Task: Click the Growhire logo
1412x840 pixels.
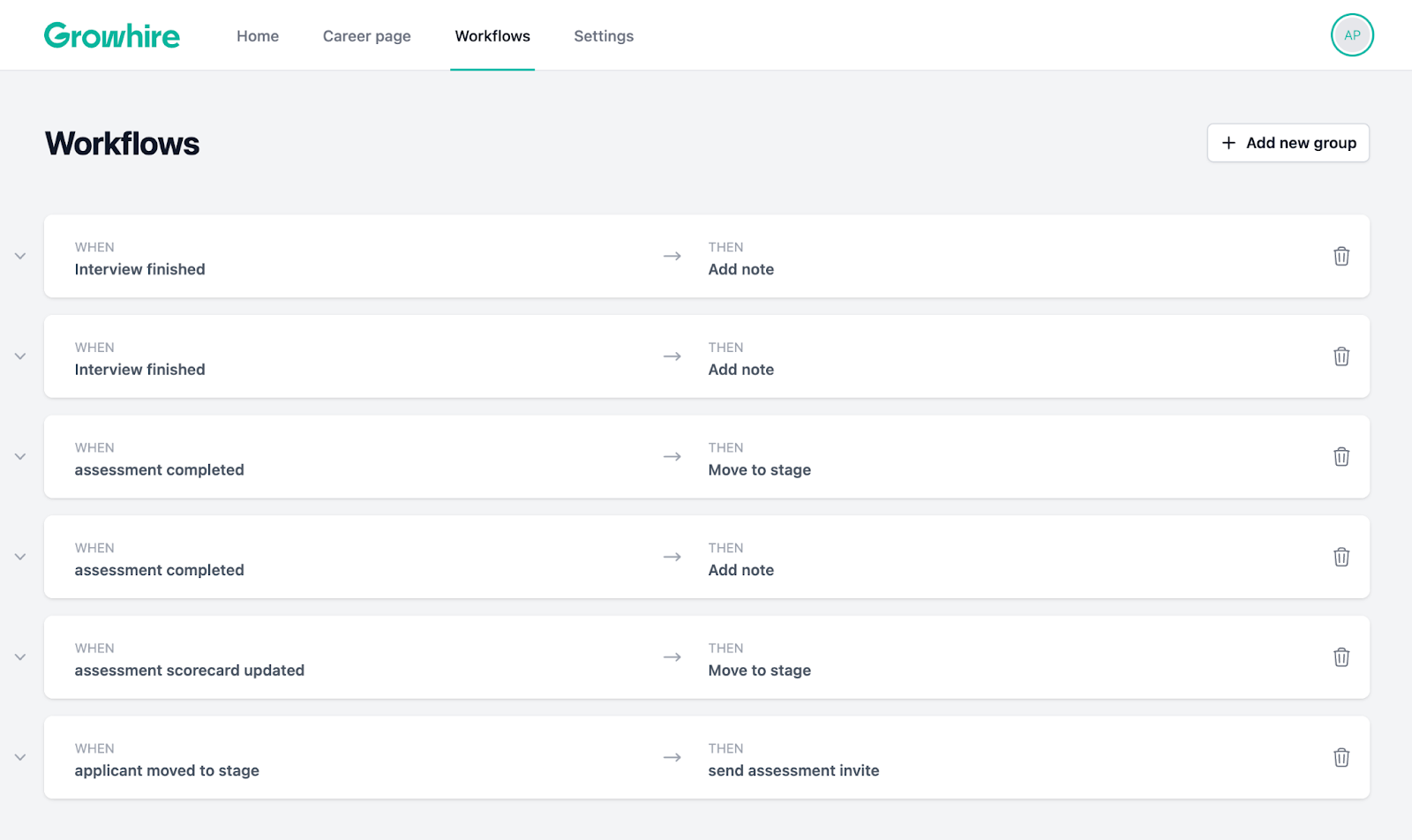Action: click(112, 35)
